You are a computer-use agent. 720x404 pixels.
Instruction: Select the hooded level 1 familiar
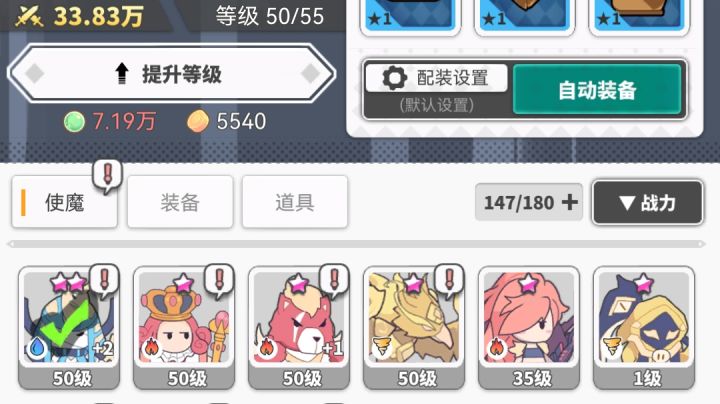(x=644, y=328)
